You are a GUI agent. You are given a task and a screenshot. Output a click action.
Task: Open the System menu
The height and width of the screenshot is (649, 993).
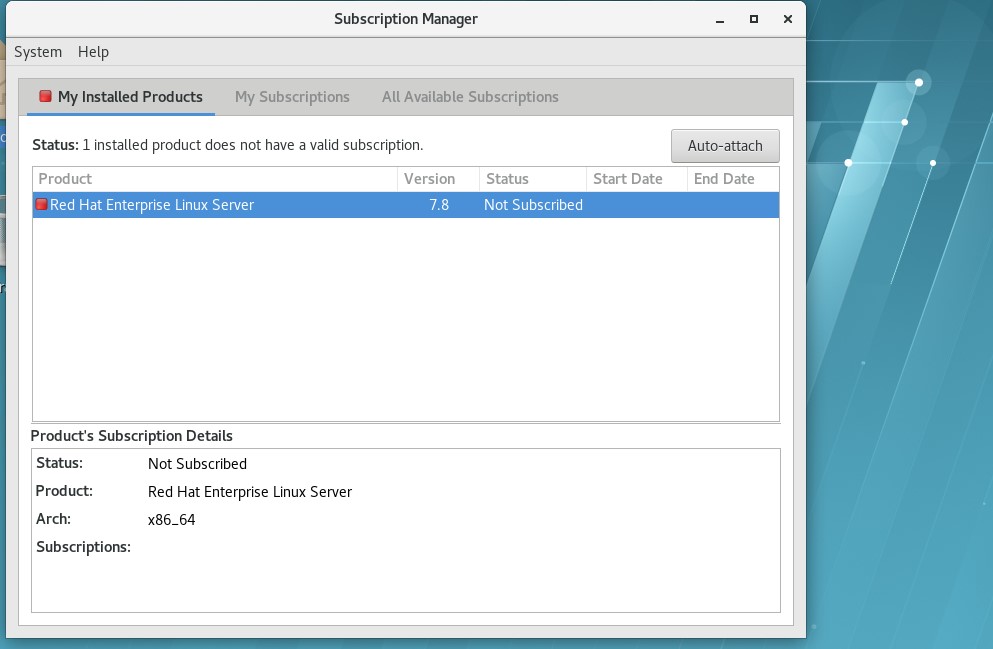click(38, 52)
